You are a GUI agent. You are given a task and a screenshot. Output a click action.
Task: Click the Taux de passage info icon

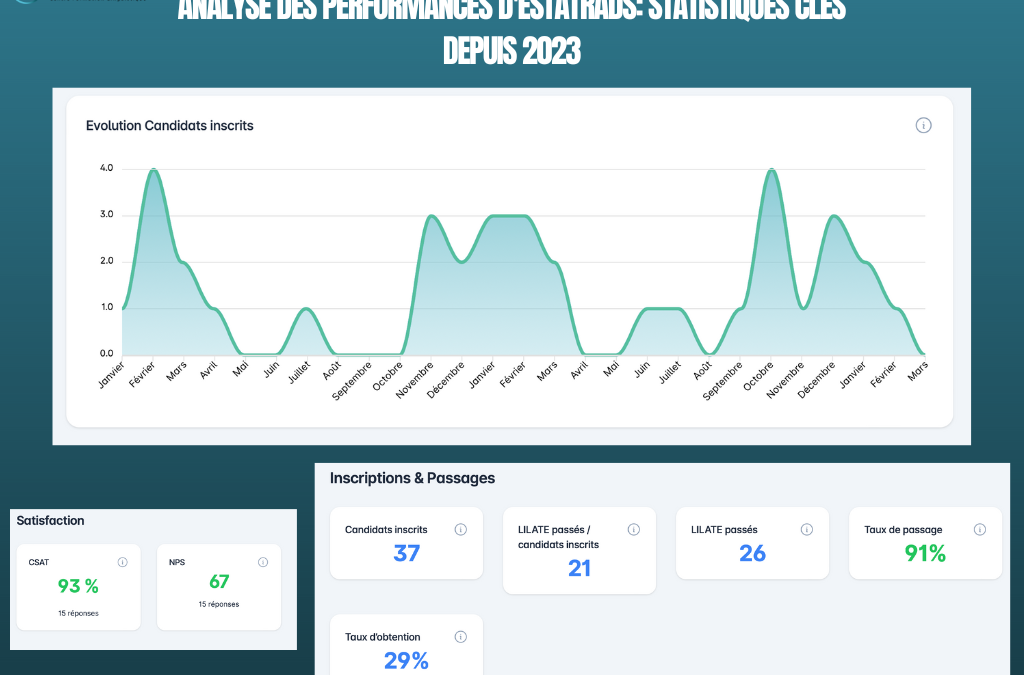point(980,529)
